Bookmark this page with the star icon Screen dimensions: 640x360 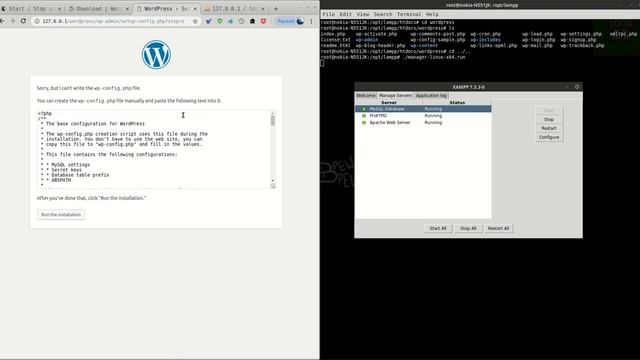click(195, 21)
